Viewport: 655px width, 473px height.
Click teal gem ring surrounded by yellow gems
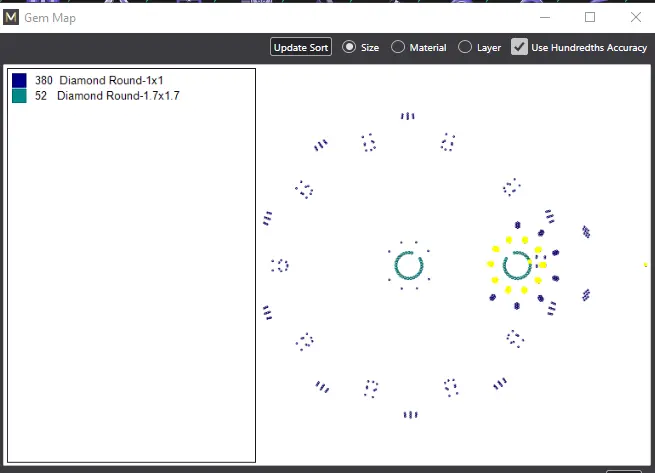pyautogui.click(x=517, y=265)
